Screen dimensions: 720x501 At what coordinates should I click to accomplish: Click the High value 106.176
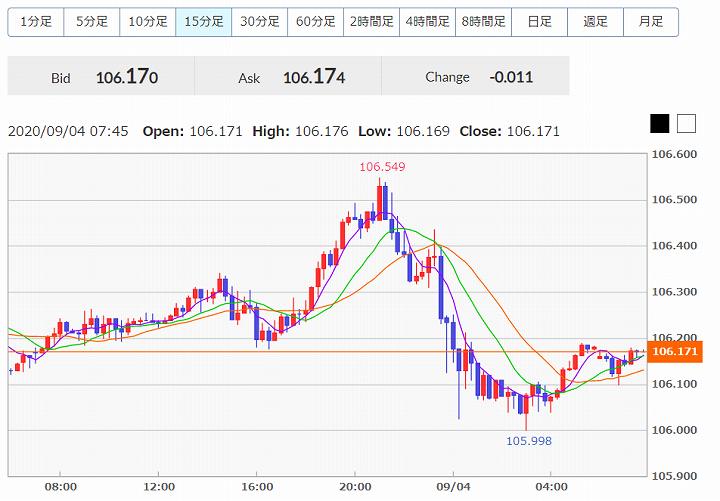[x=321, y=131]
